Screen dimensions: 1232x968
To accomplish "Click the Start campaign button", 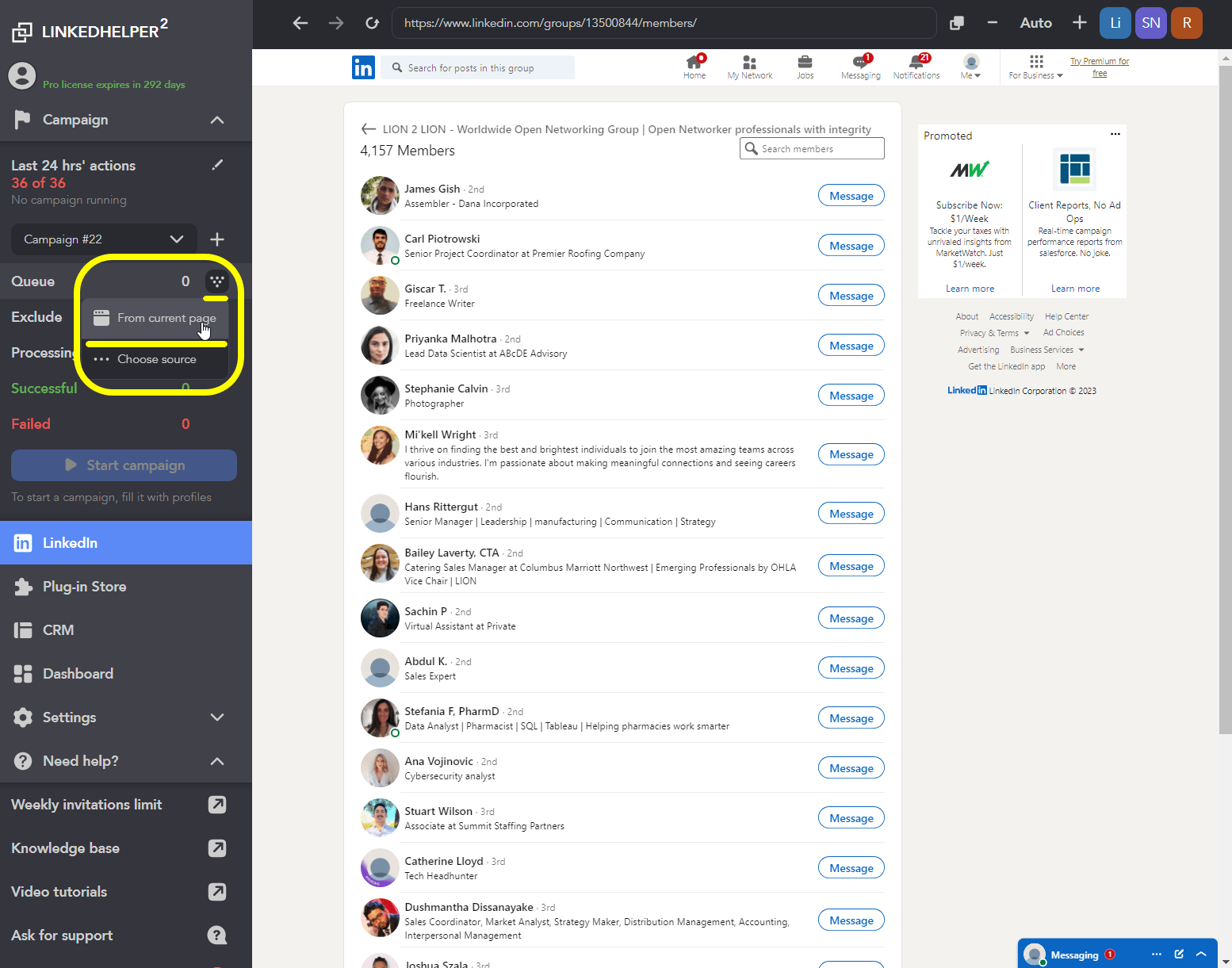I will (x=124, y=465).
